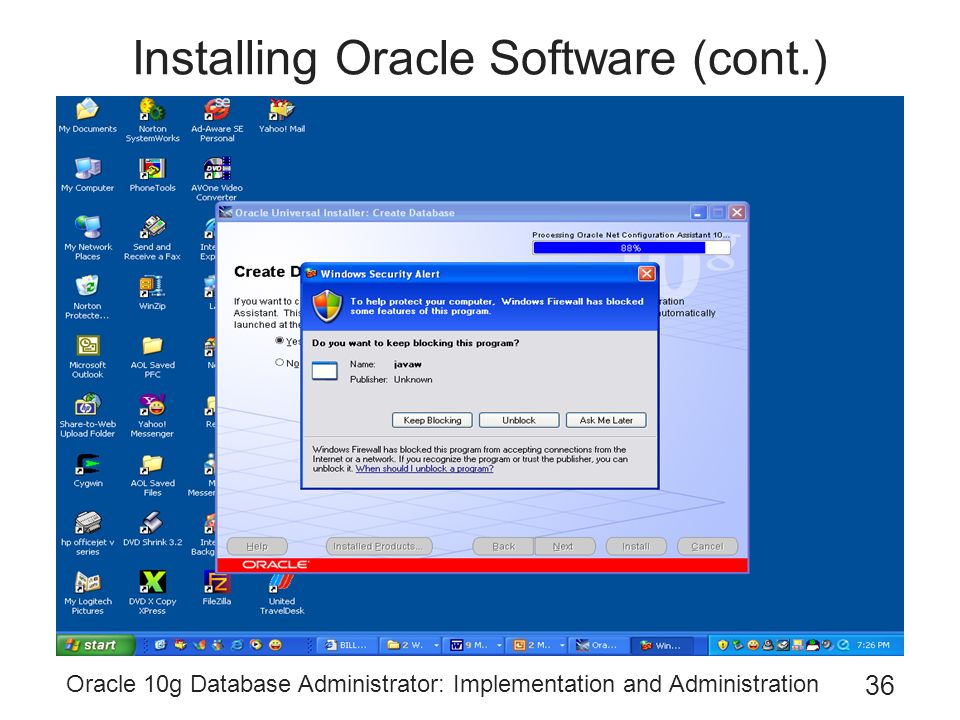Open Microsoft Outlook desktop icon
Screen dimensions: 960x720
[x=88, y=356]
